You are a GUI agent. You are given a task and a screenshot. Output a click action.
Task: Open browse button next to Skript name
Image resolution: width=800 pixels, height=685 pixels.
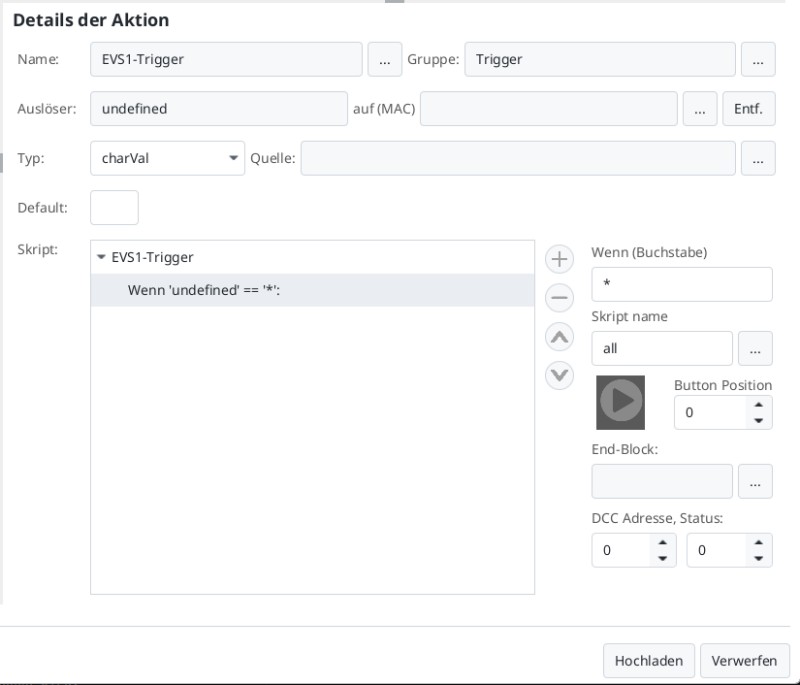[x=755, y=349]
